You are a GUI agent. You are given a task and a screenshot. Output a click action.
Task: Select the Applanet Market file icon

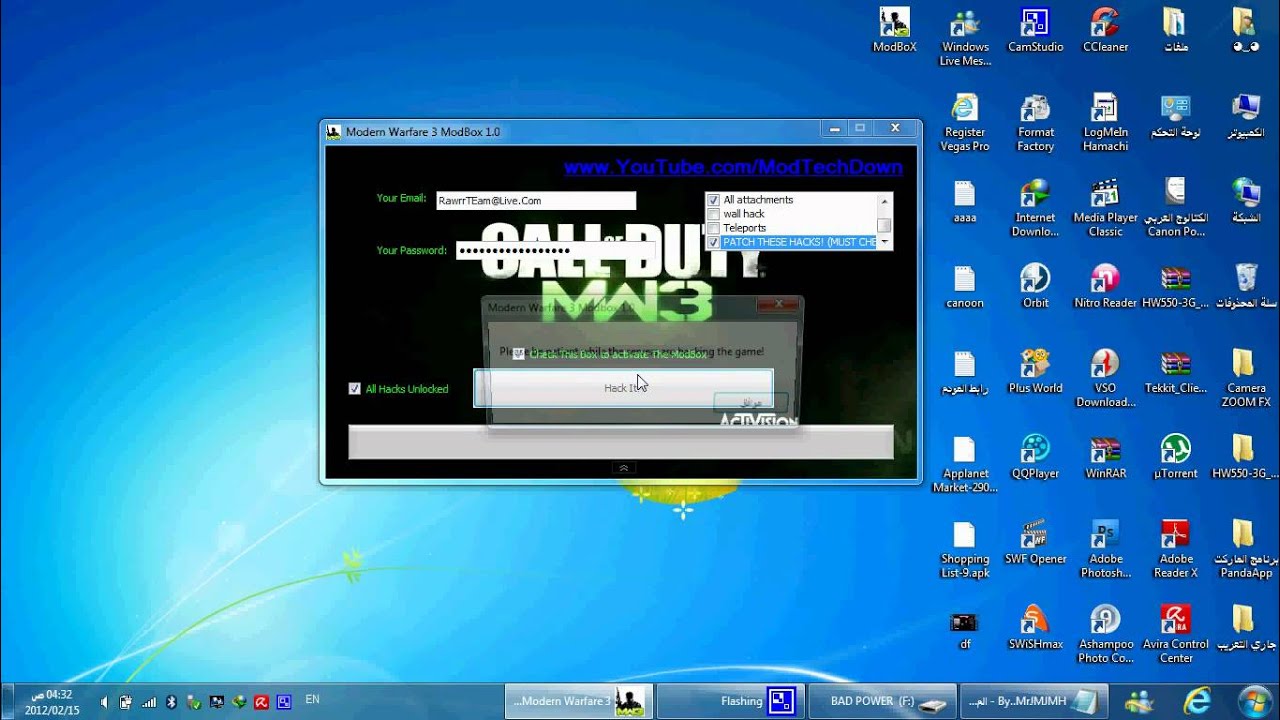tap(965, 465)
